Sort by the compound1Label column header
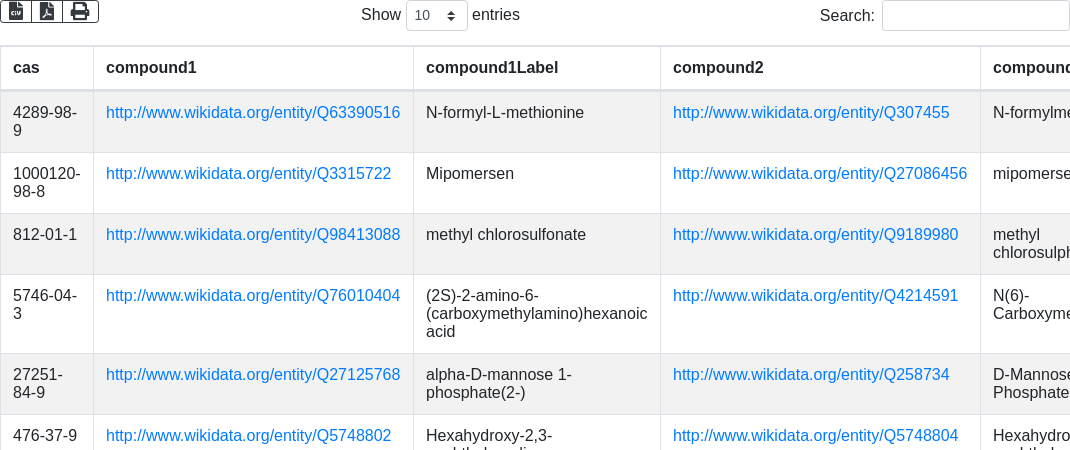This screenshot has height=450, width=1070. pyautogui.click(x=492, y=68)
